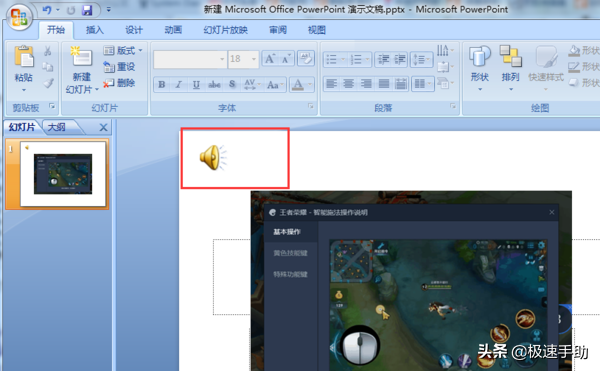Click the Cut scissors icon
The height and width of the screenshot is (371, 600).
click(47, 51)
